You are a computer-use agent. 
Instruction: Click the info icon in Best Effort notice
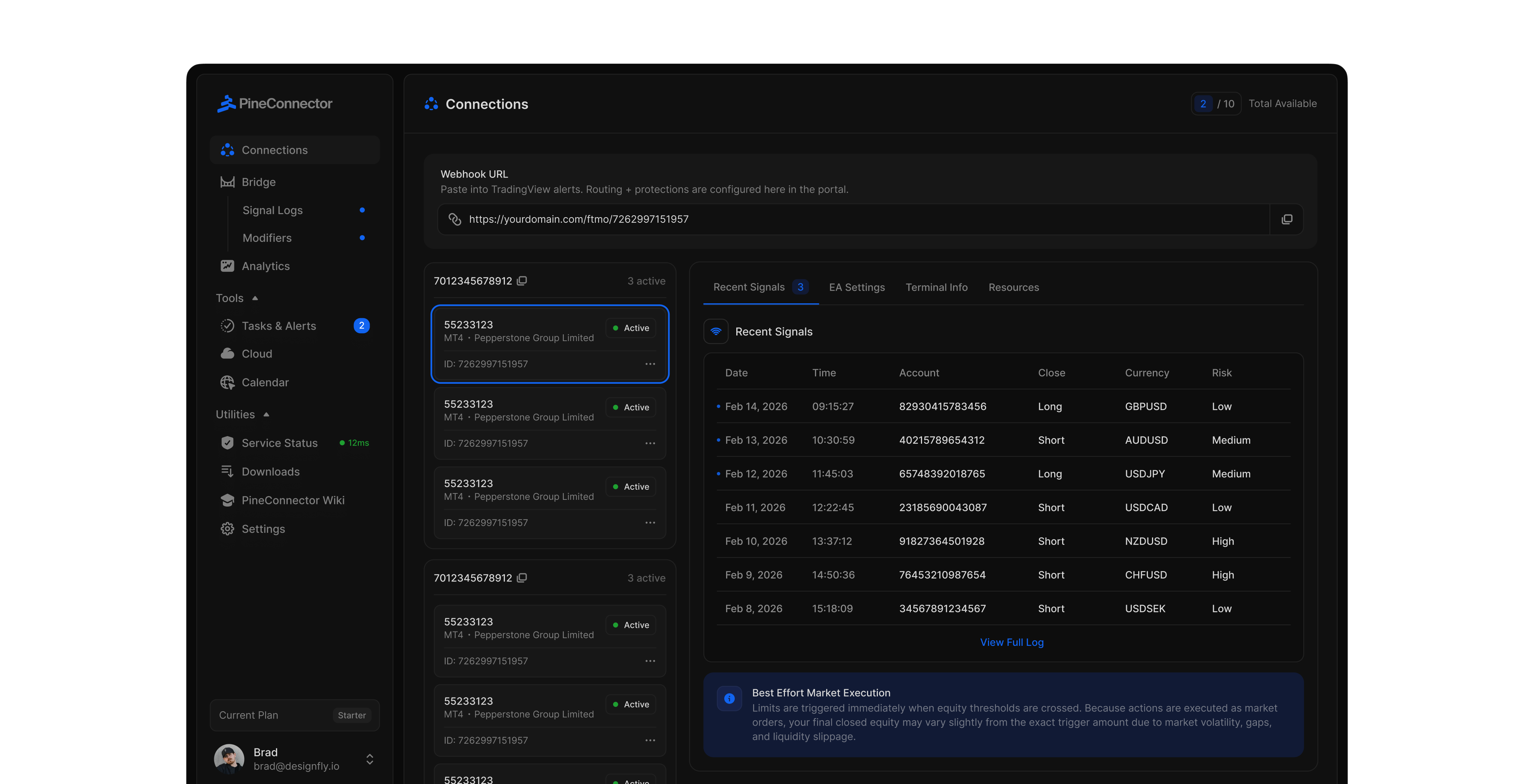pos(730,698)
